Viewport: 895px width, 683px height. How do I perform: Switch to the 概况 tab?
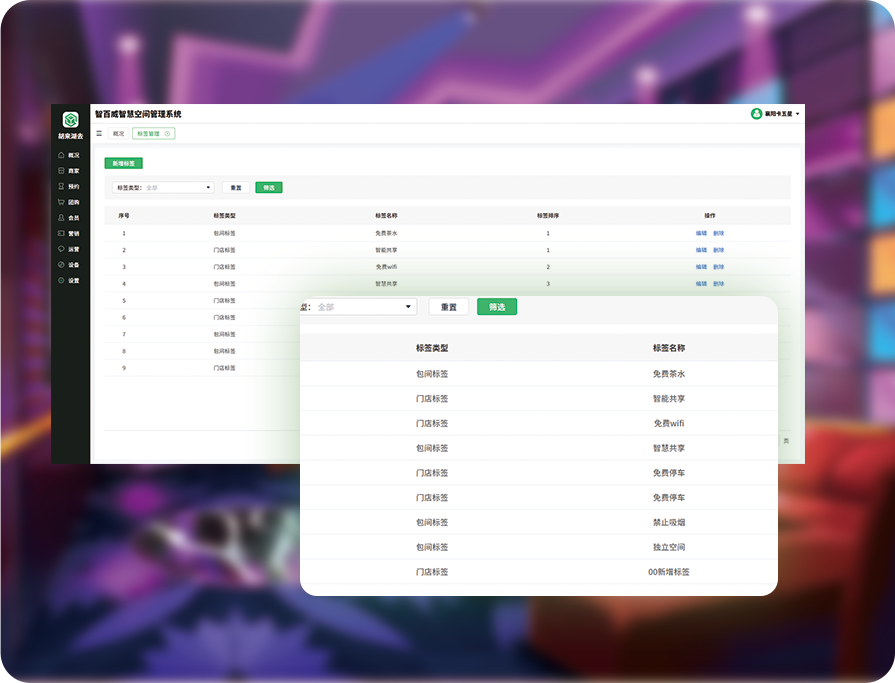tap(118, 134)
